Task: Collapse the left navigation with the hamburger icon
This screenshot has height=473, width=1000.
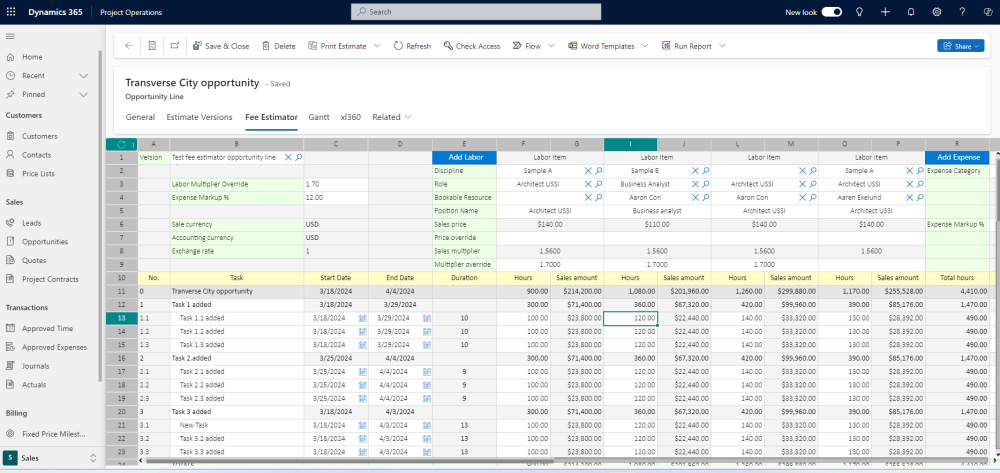Action: point(10,36)
